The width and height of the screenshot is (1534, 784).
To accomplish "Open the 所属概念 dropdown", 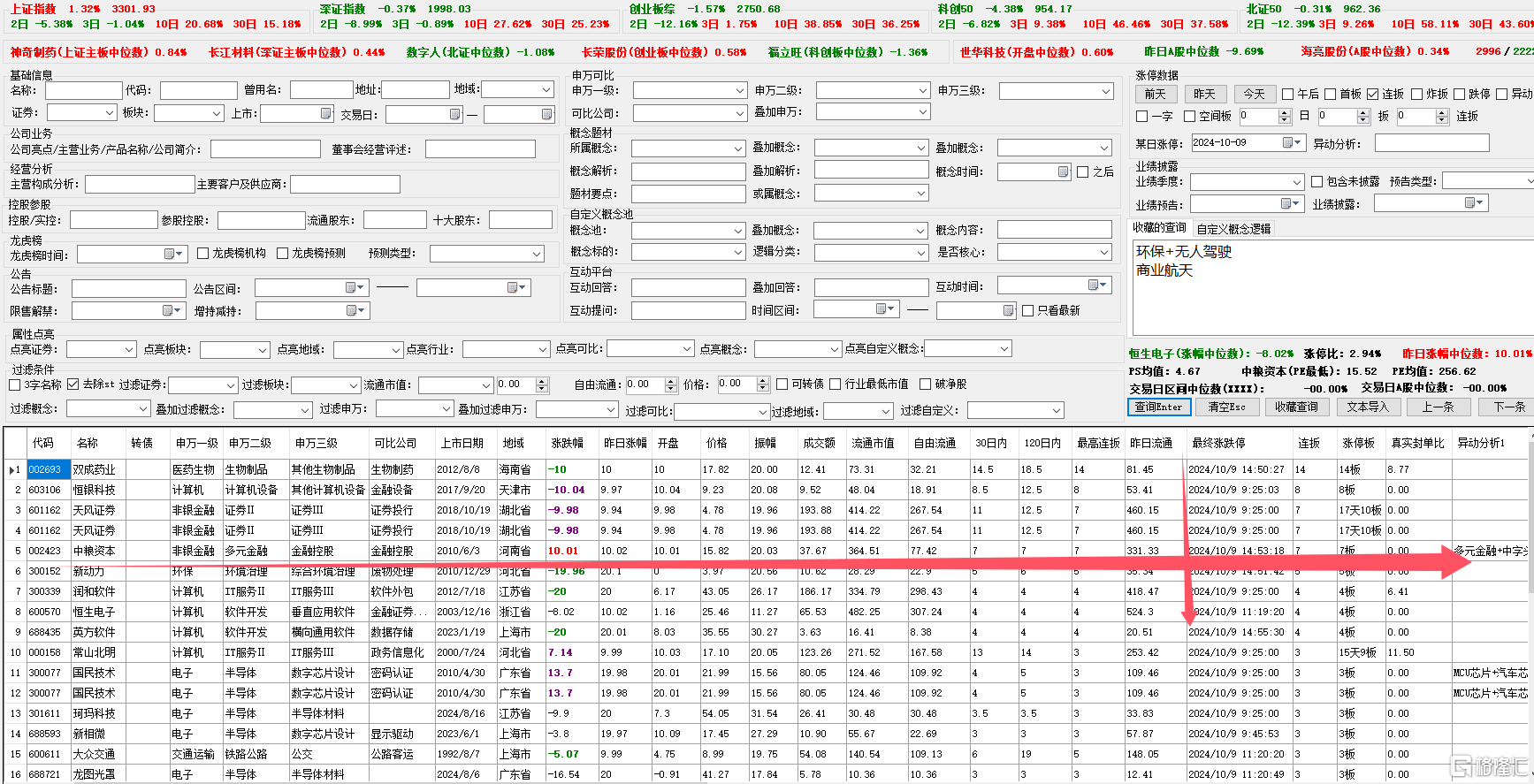I will tap(739, 148).
